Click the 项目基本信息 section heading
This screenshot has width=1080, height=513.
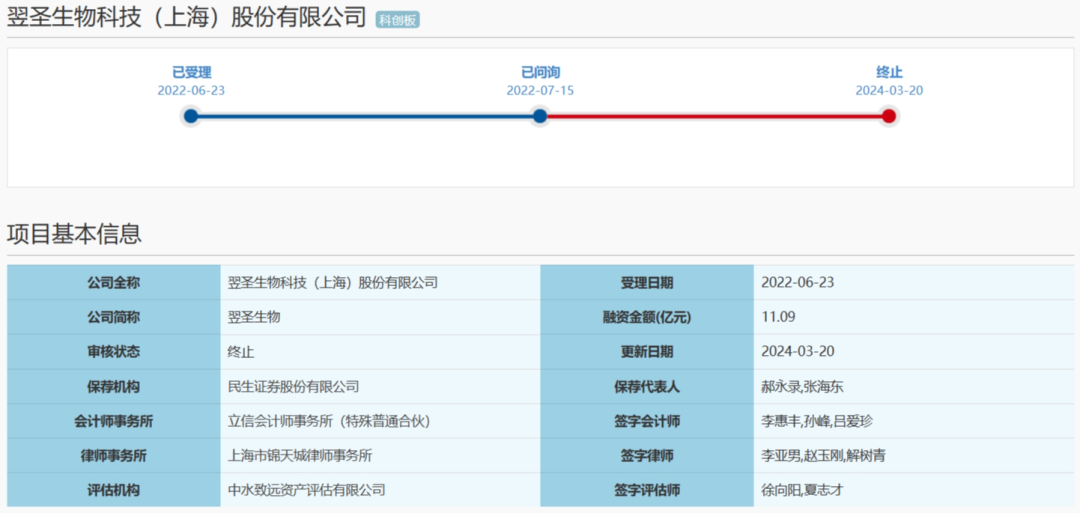coord(74,234)
